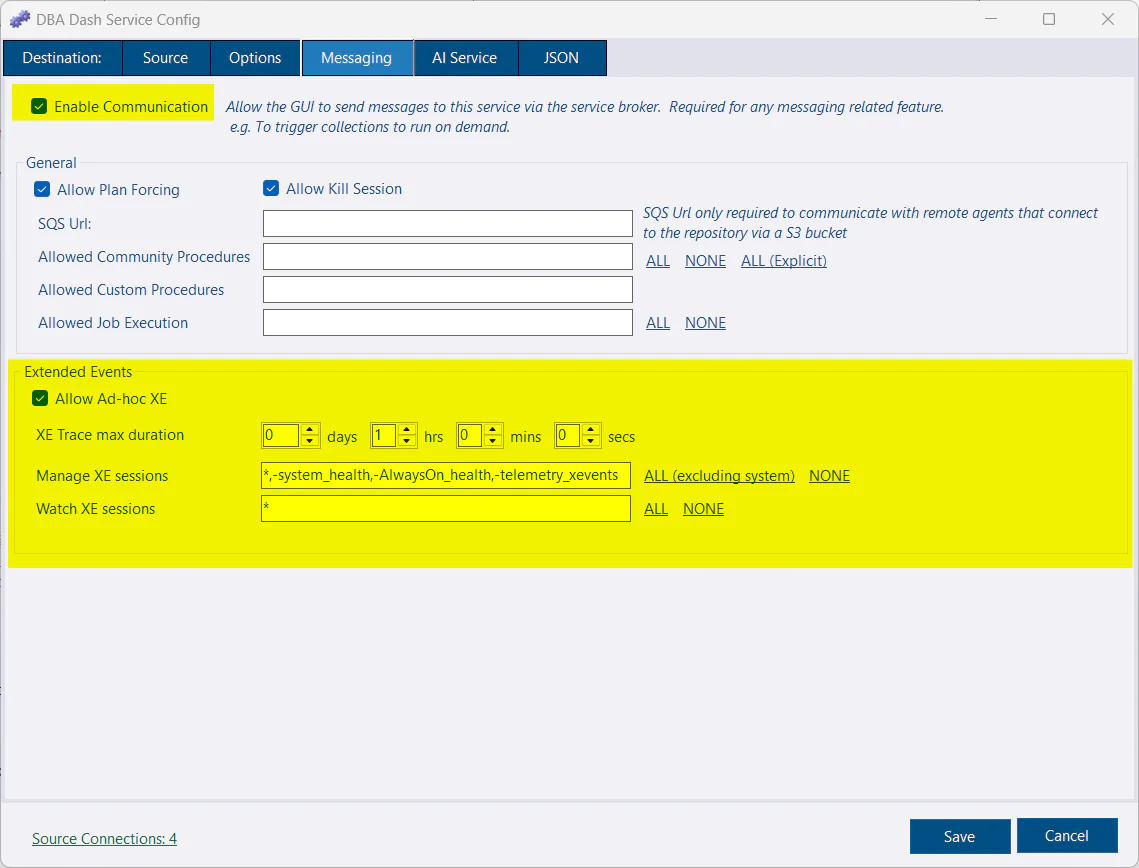Go to the AI Service tab

pos(465,58)
